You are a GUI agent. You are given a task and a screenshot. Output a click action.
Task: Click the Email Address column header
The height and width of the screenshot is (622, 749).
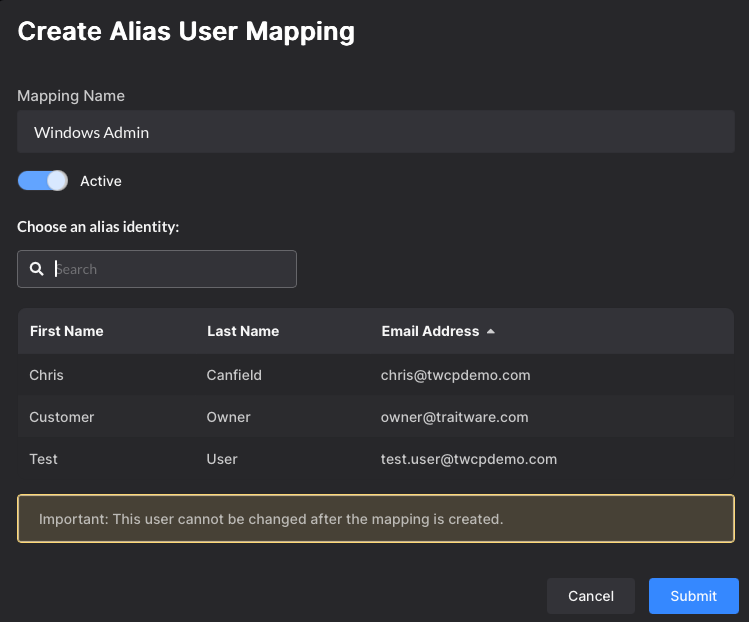(x=430, y=331)
